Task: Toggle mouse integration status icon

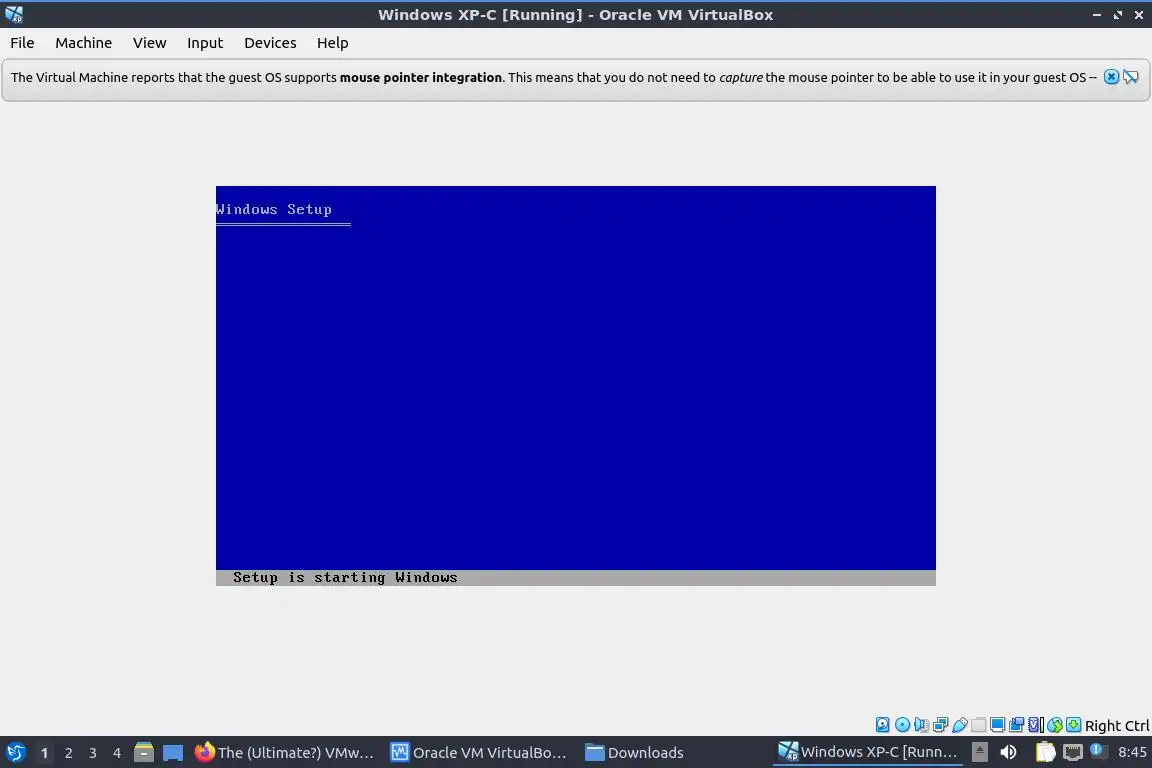Action: pos(1055,725)
